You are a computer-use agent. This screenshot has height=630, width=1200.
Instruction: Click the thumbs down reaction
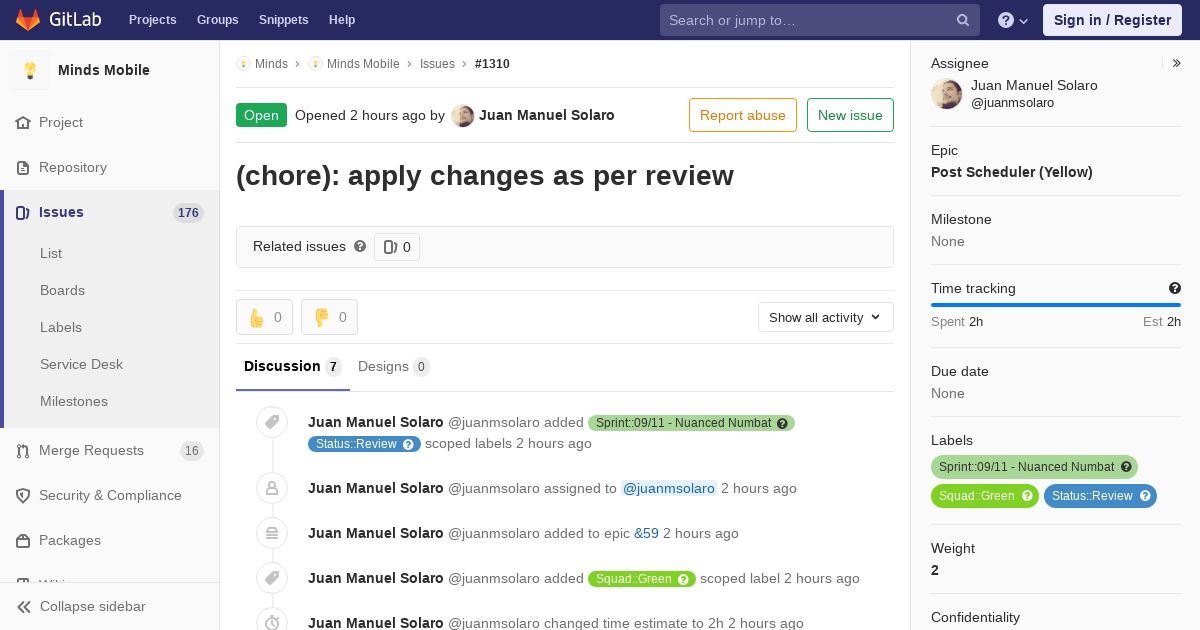pos(329,317)
